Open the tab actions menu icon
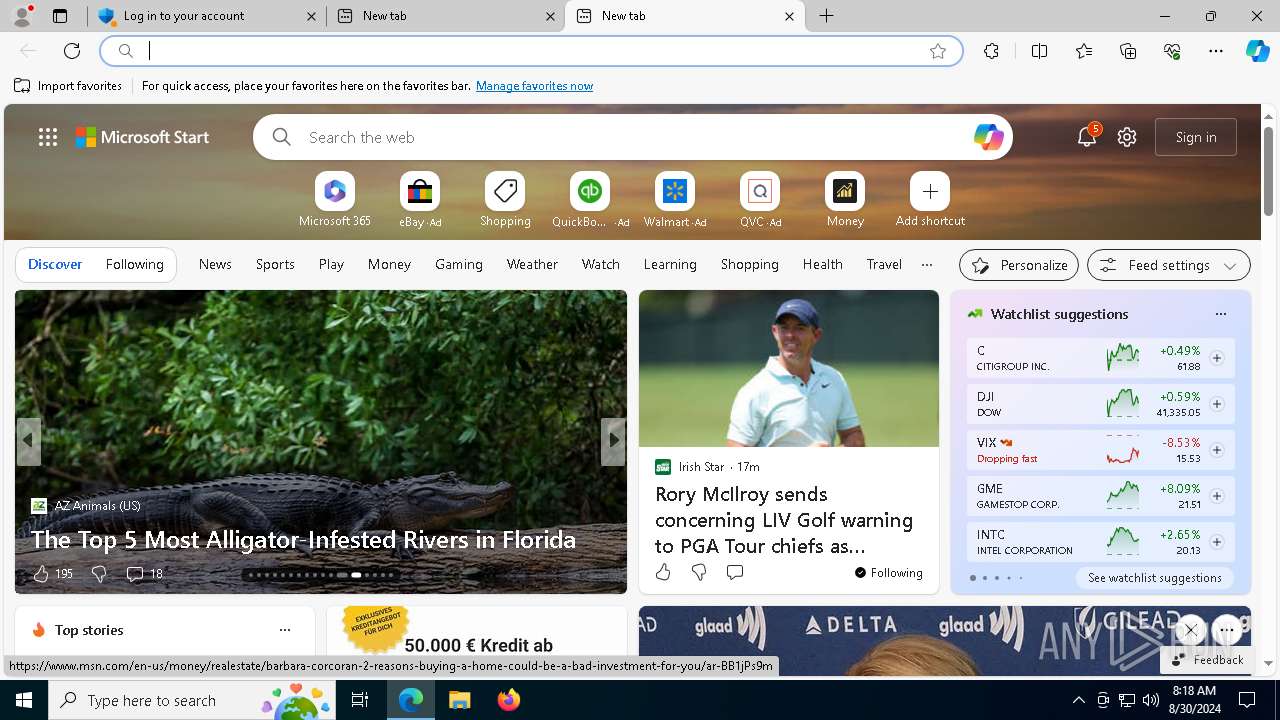The image size is (1280, 720). 60,16
